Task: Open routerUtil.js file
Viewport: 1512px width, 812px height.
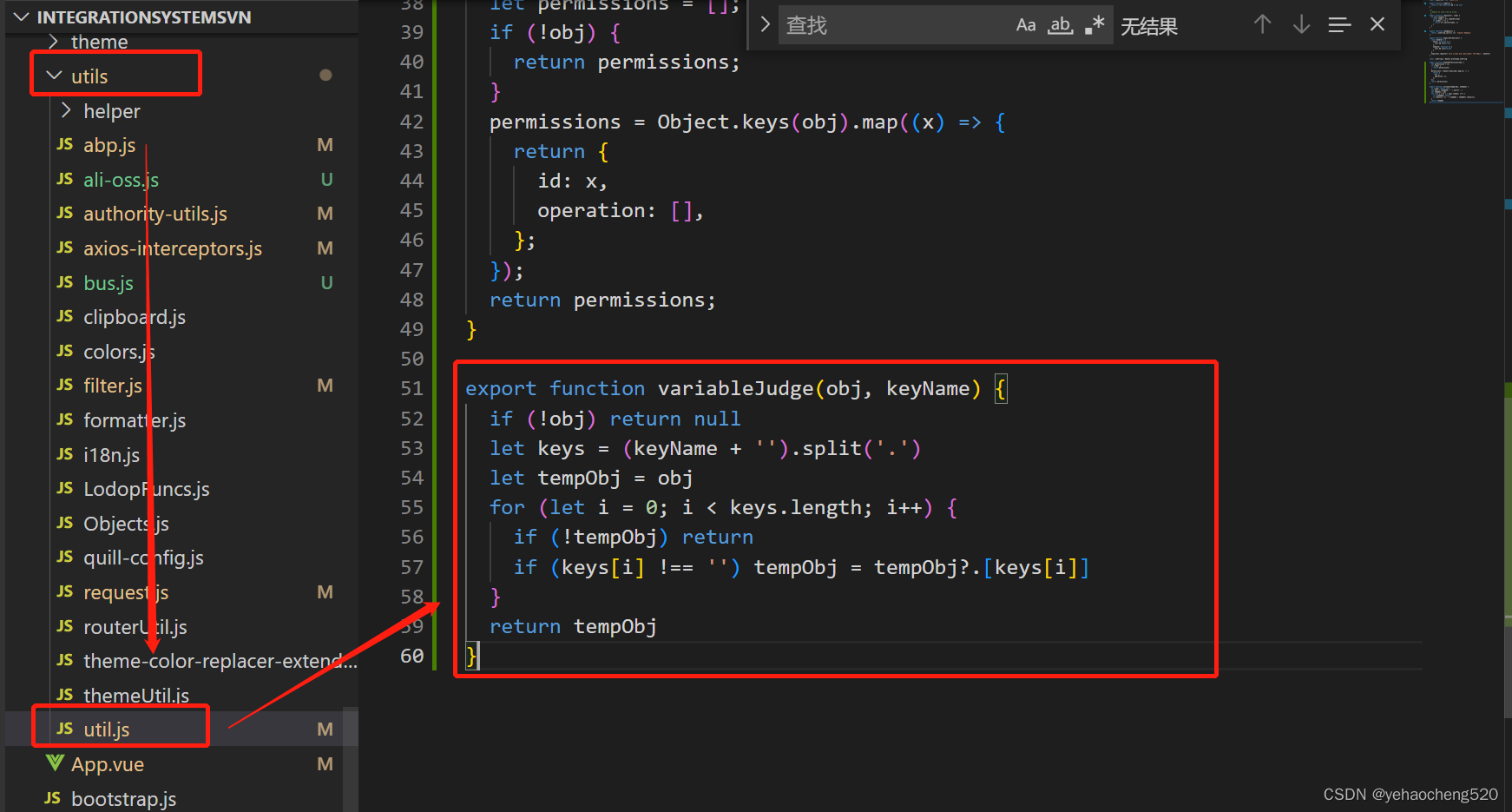Action: pos(135,627)
